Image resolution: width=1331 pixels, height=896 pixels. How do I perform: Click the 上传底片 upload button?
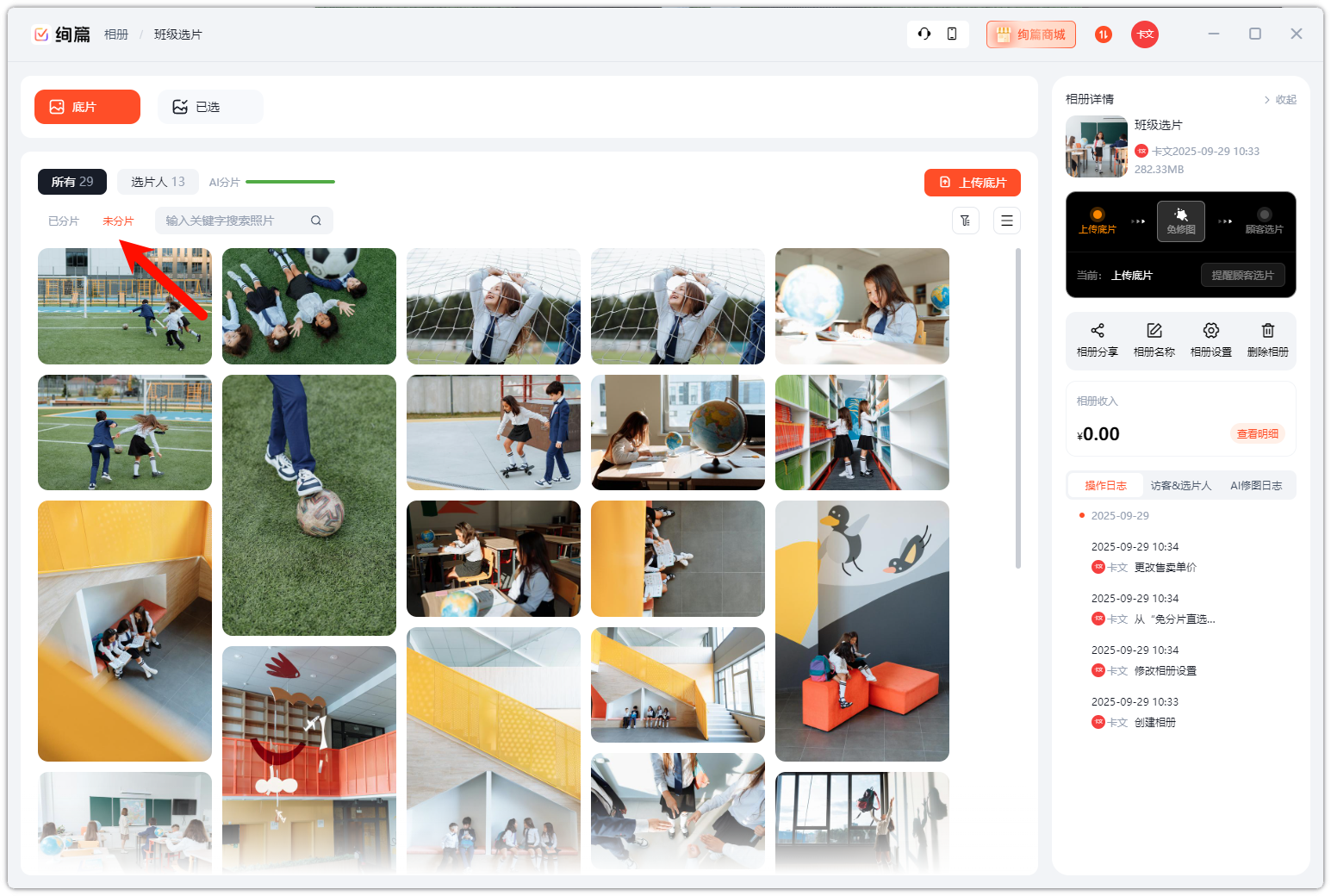[972, 183]
